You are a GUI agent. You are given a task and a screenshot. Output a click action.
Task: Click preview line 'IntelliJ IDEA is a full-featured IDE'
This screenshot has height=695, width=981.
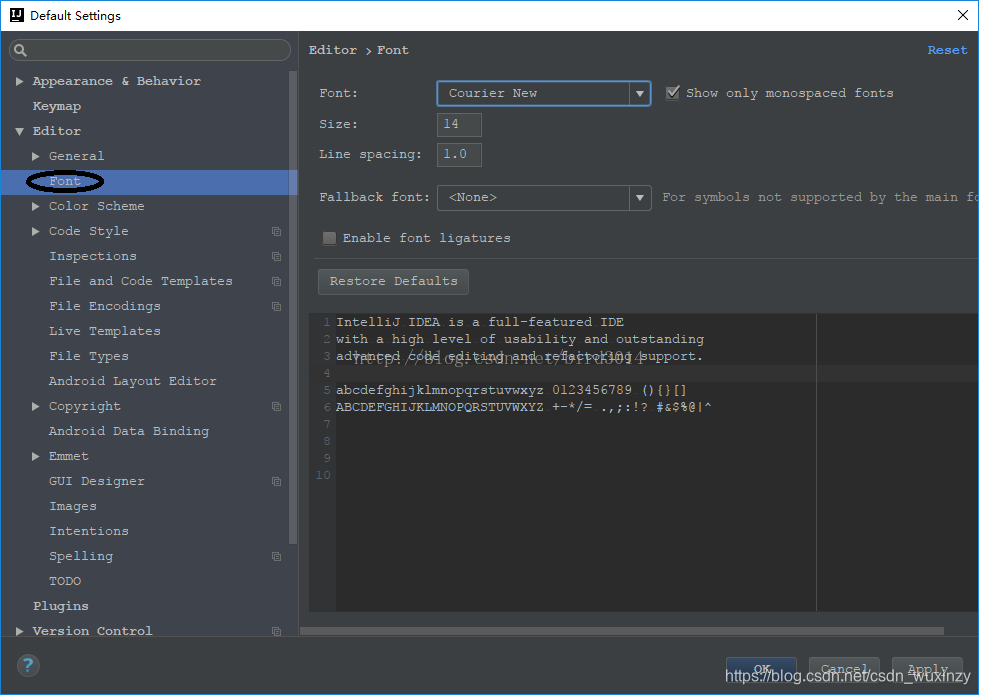[480, 322]
